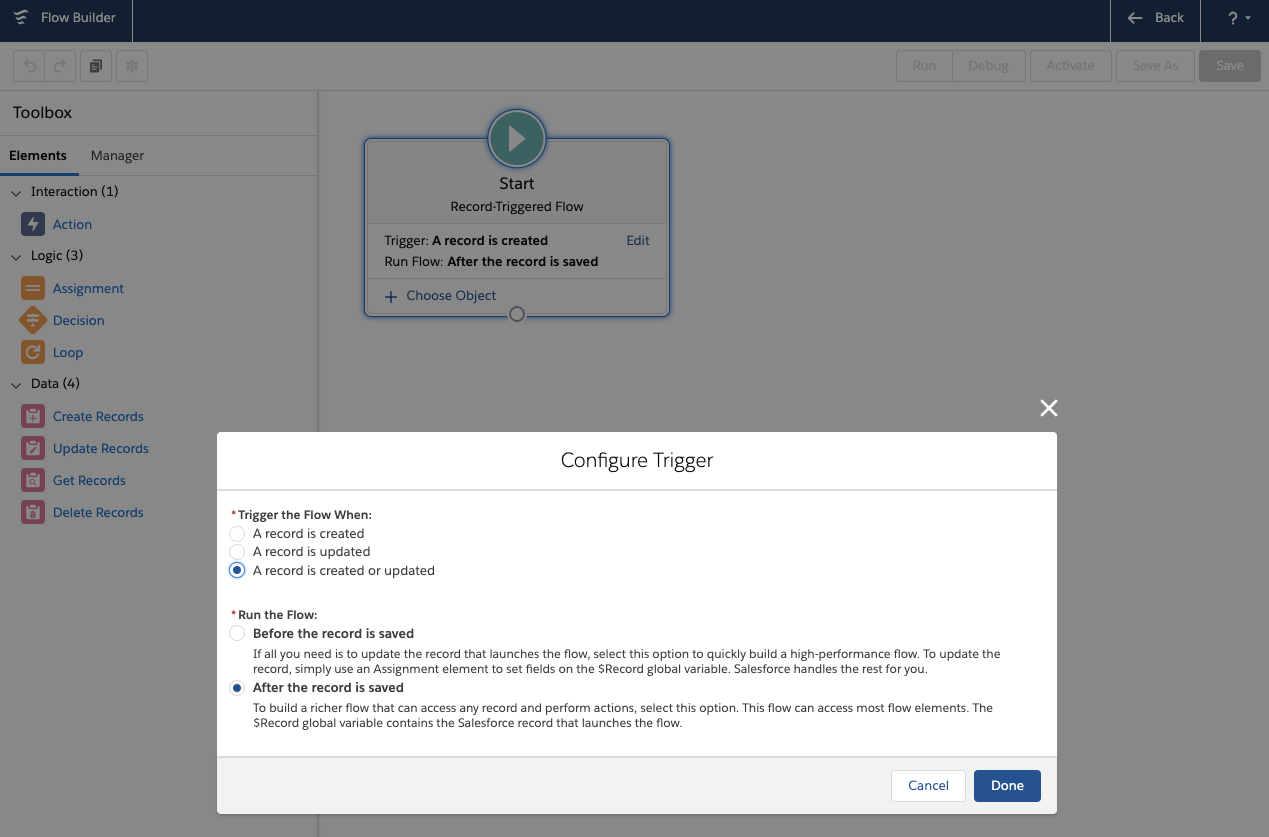Click the Delete Records icon
Viewport: 1269px width, 837px height.
(x=33, y=512)
